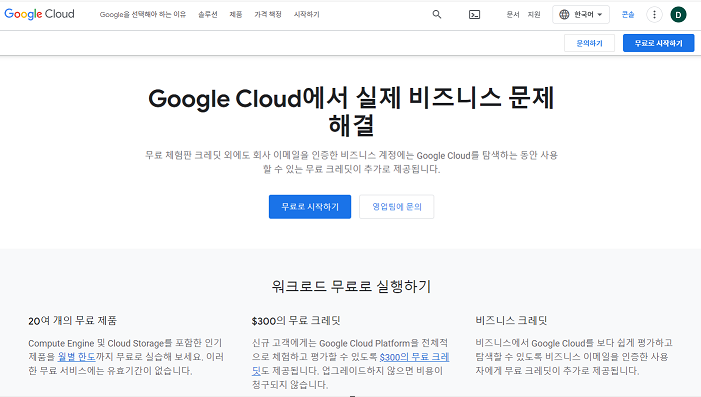This screenshot has height=397, width=701.
Task: Click the 문의하기 button in sub-header
Action: point(589,43)
